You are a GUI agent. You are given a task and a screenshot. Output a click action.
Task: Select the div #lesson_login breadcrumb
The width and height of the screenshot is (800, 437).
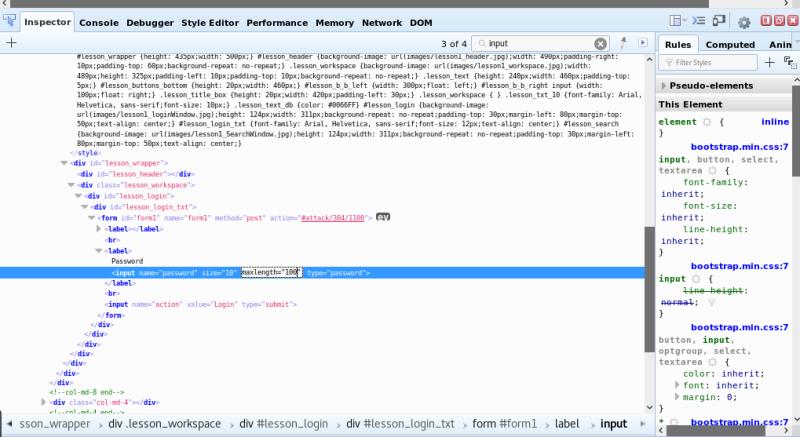tap(283, 424)
